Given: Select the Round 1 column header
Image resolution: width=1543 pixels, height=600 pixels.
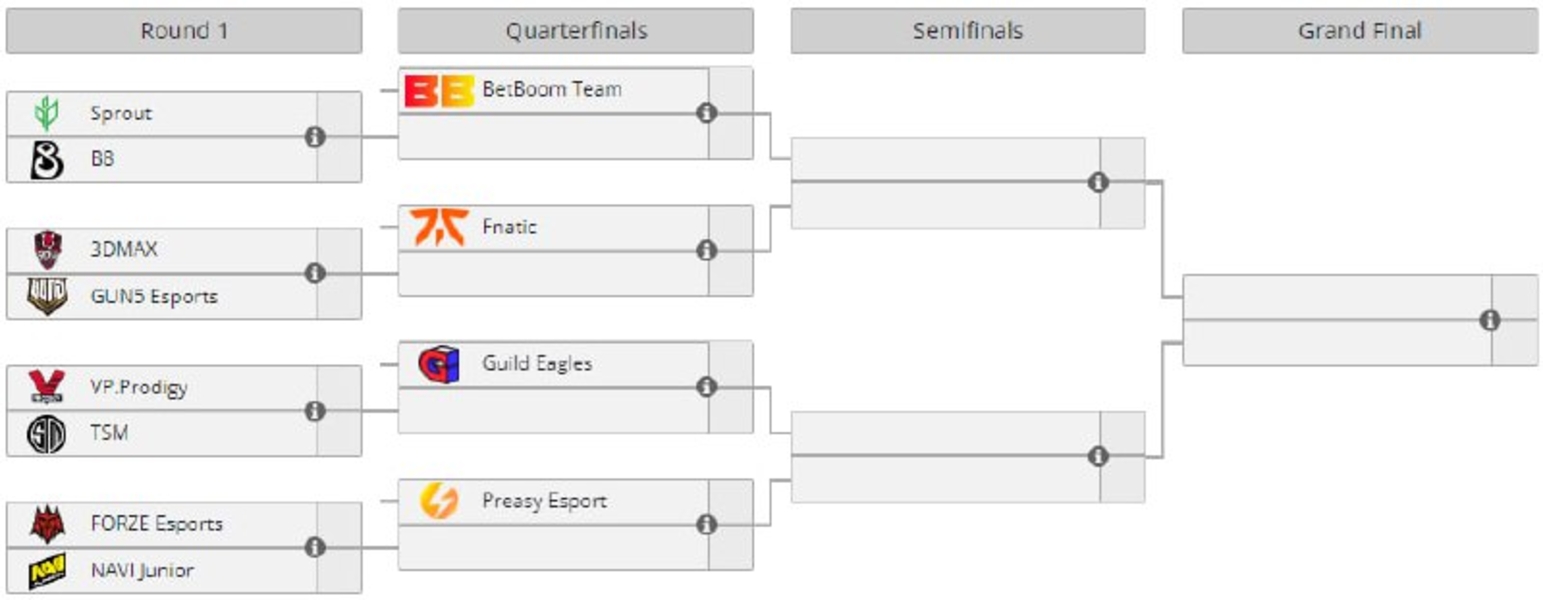Looking at the screenshot, I should click(184, 31).
